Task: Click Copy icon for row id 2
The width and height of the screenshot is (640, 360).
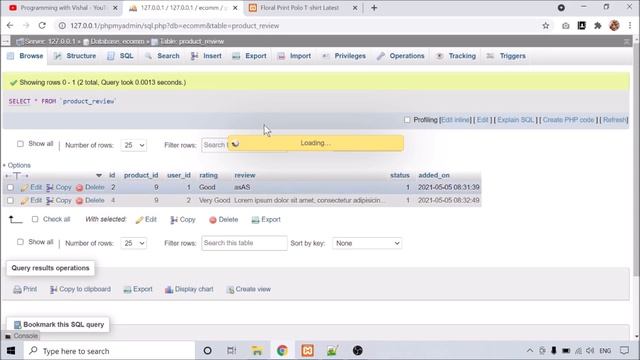Action: click(x=50, y=188)
